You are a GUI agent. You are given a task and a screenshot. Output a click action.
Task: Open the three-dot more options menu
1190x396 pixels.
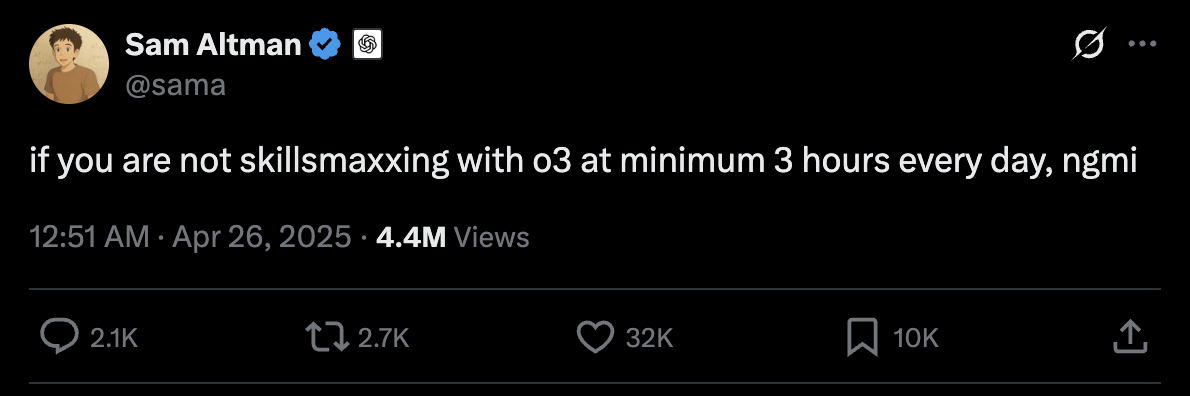[1142, 44]
